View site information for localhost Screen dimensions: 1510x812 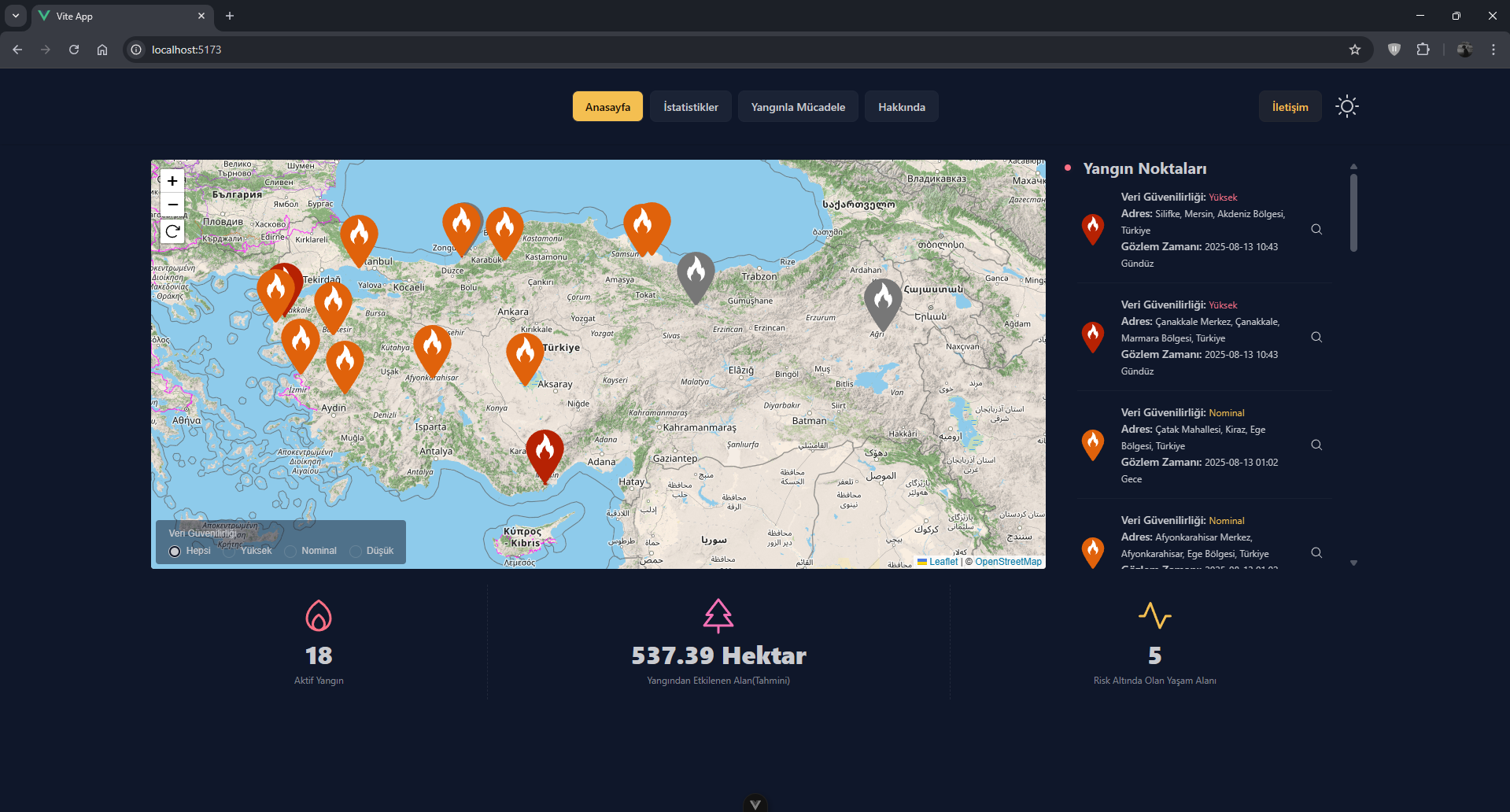coord(136,50)
